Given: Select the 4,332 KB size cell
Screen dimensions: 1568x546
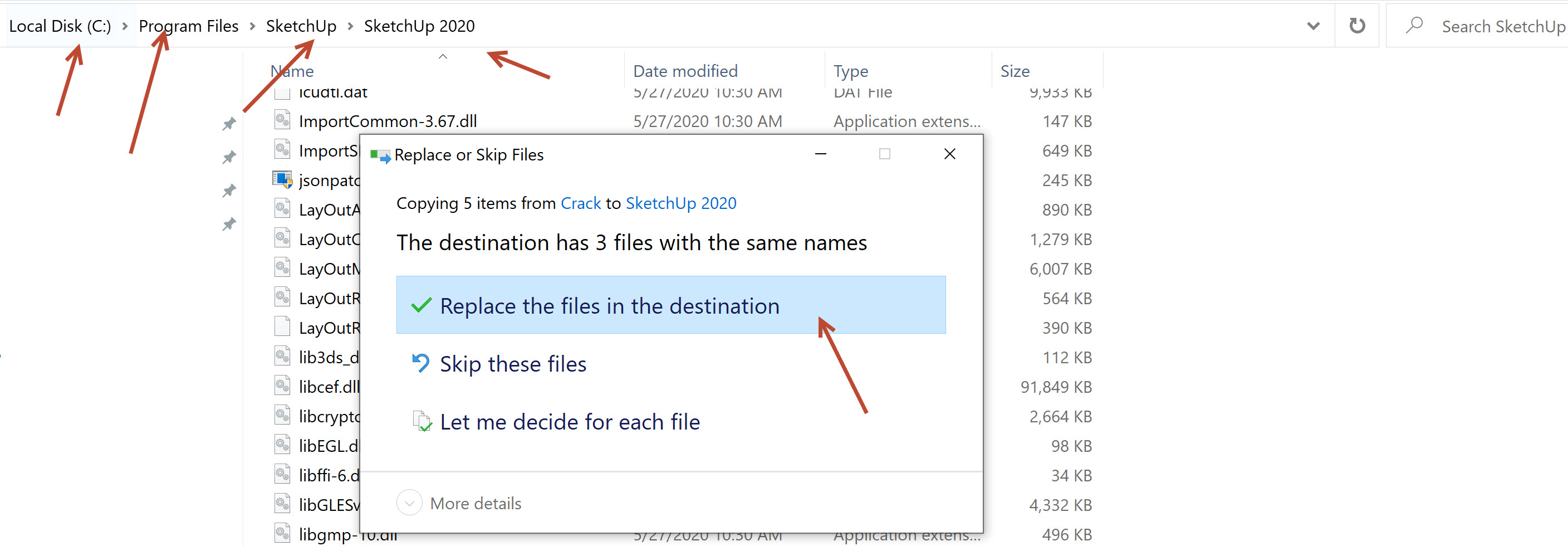Looking at the screenshot, I should pos(1060,505).
